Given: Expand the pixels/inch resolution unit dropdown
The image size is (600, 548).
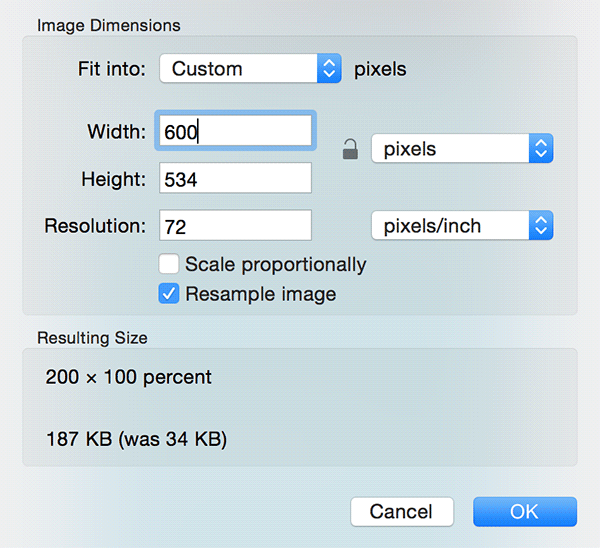Looking at the screenshot, I should click(461, 226).
